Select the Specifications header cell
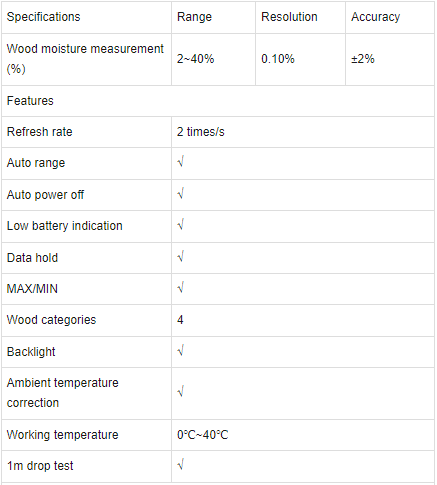Screen dimensions: 437x485 (x=43, y=17)
